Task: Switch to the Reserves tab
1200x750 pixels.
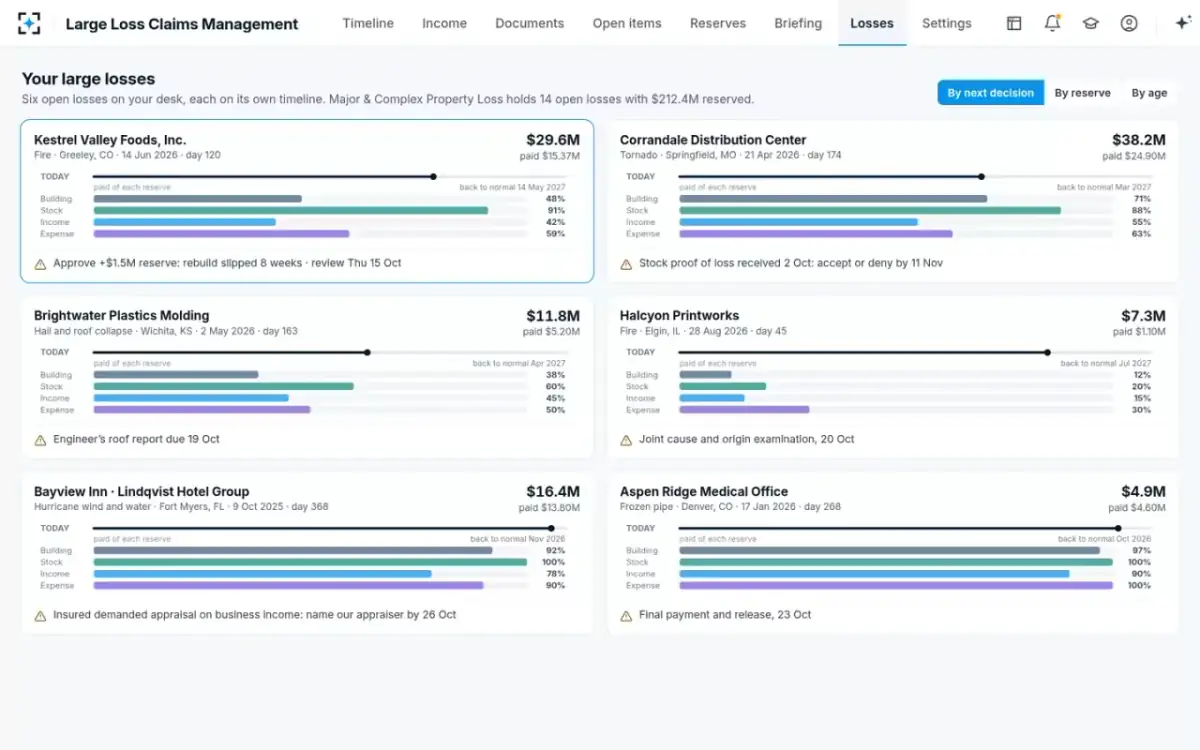Action: click(x=718, y=23)
